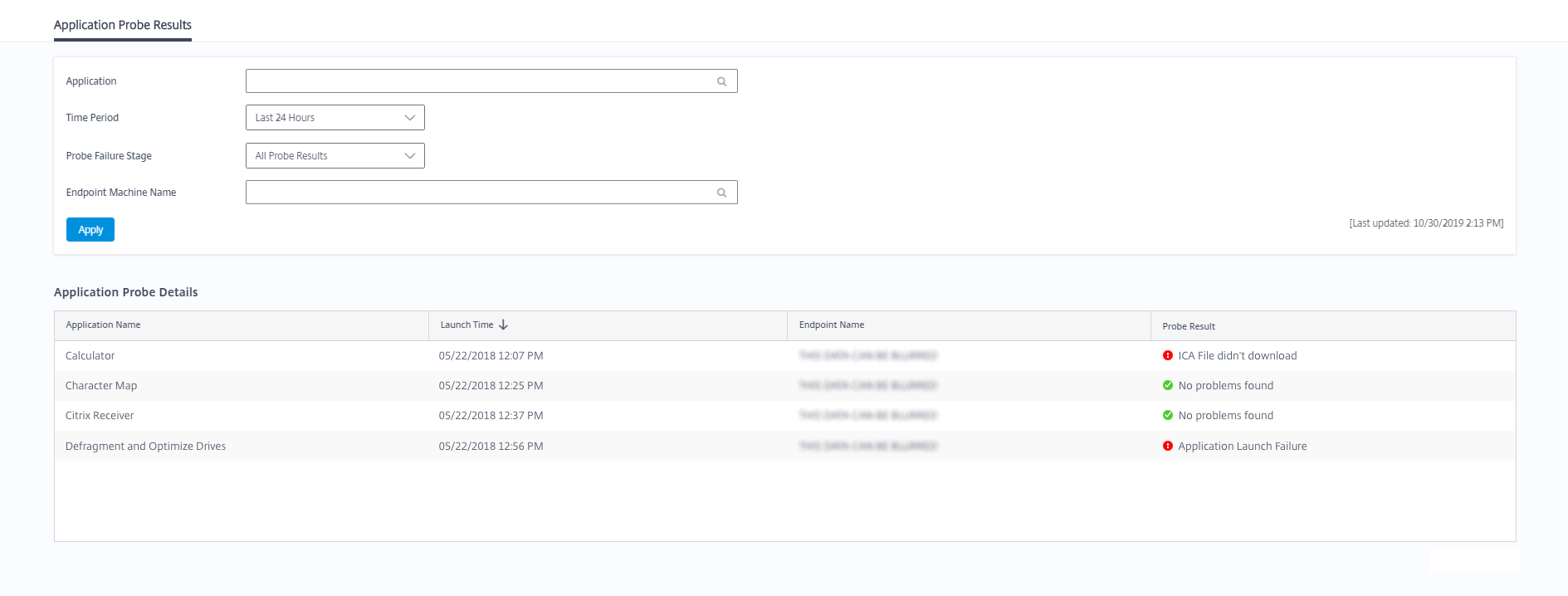This screenshot has width=1568, height=596.
Task: Click the Apply button
Action: pos(90,230)
